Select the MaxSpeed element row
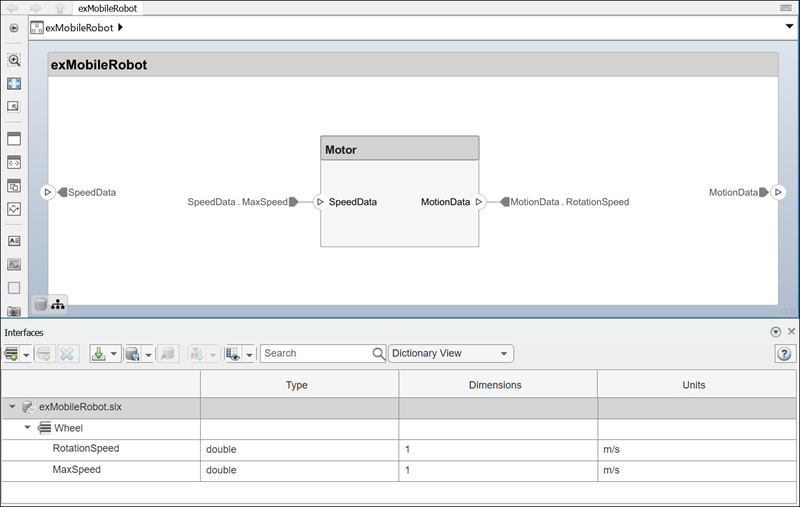800x508 pixels. 399,470
